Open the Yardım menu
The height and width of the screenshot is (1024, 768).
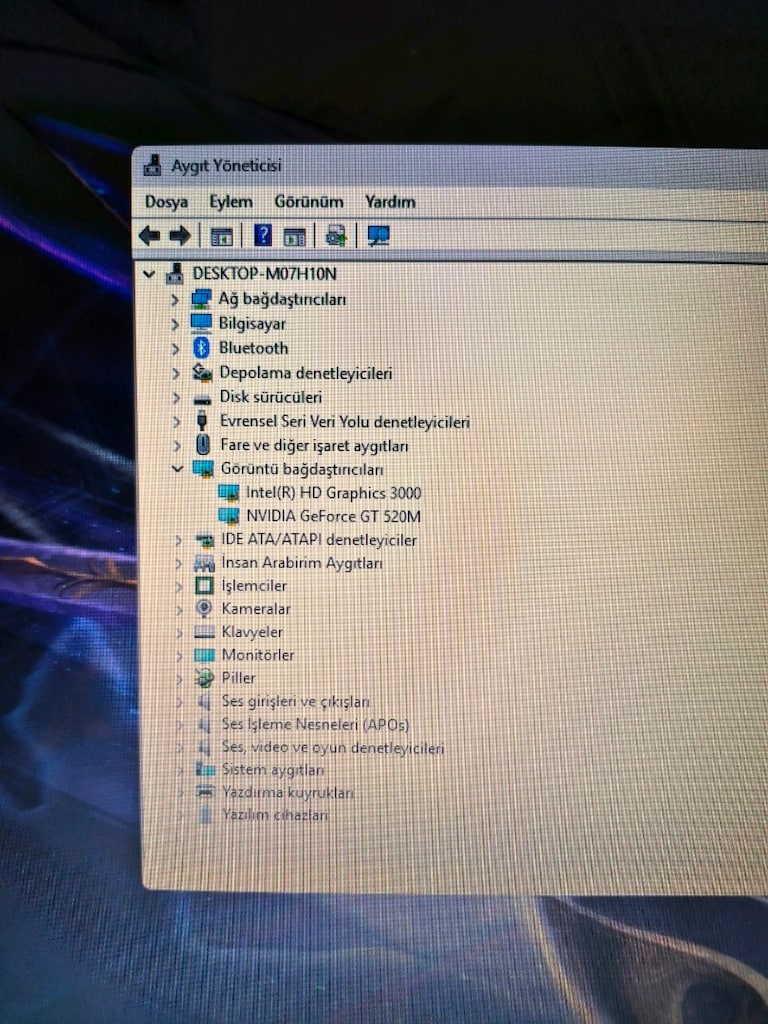[x=390, y=202]
